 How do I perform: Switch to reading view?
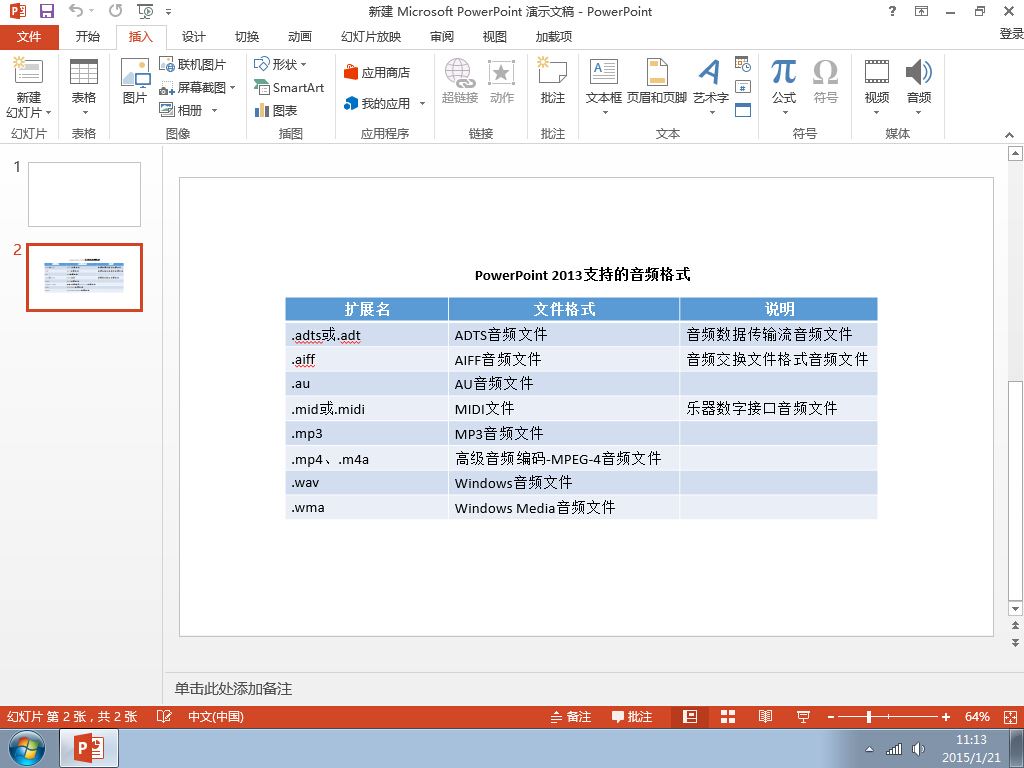[765, 716]
